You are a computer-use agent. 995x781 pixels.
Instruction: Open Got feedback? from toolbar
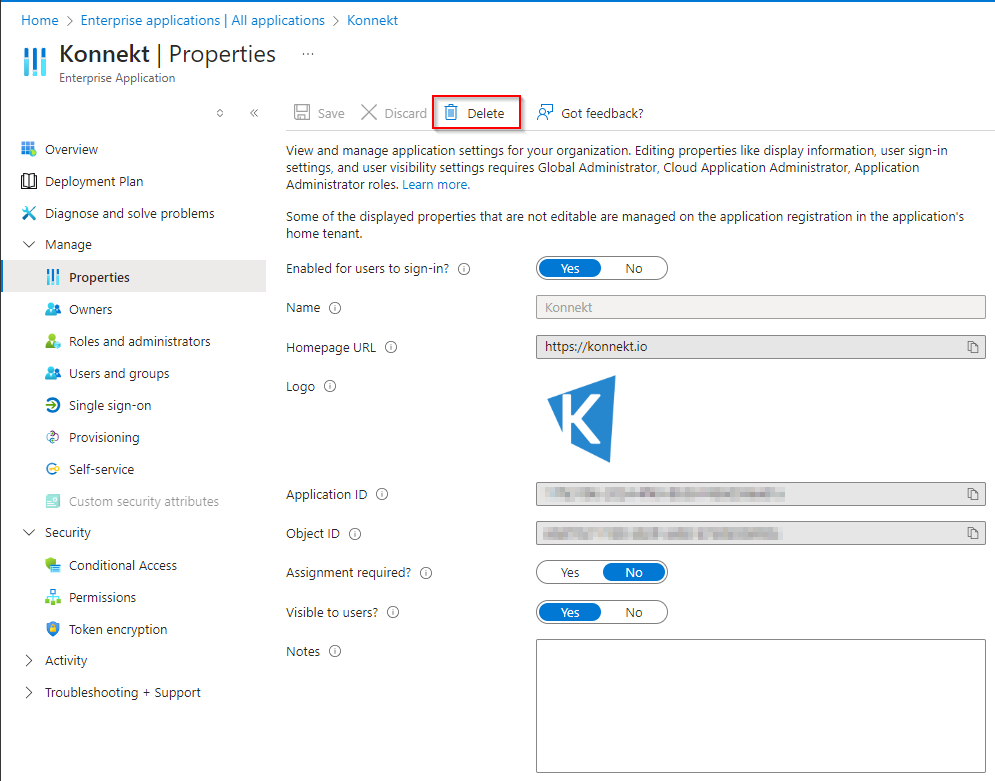pos(590,113)
